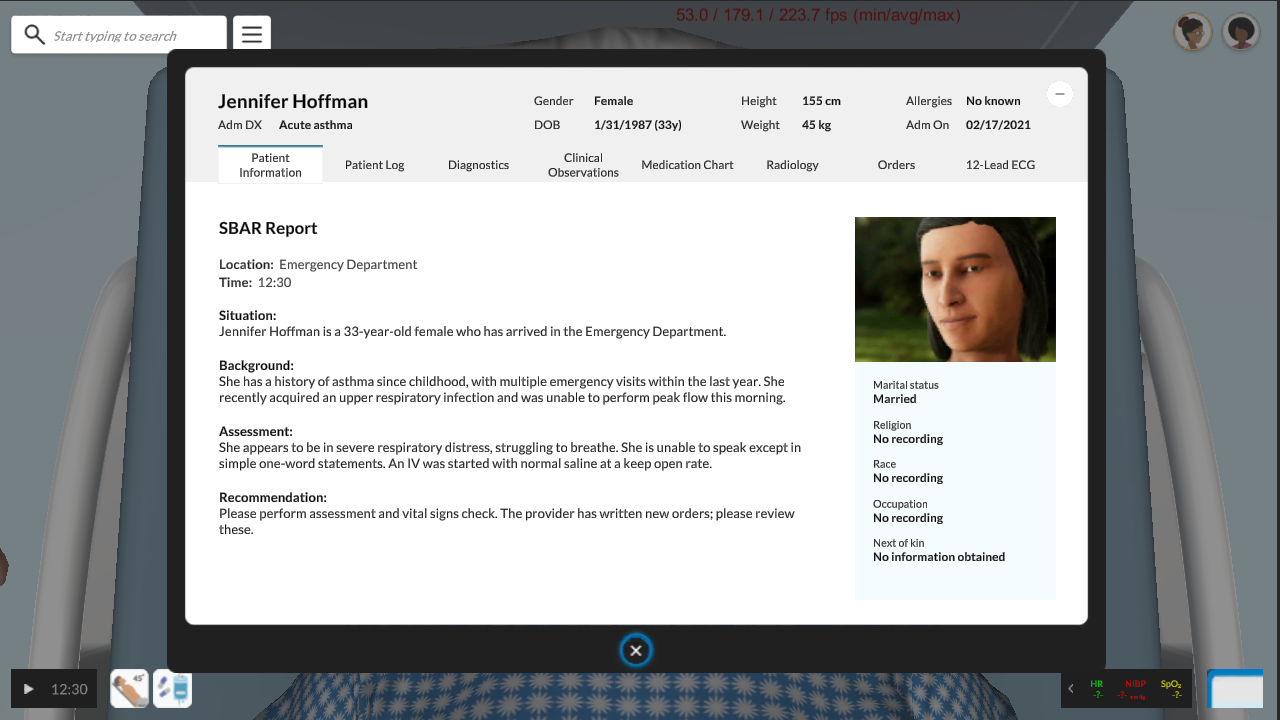Open the hamburger menu
This screenshot has width=1280, height=720.
click(x=252, y=35)
